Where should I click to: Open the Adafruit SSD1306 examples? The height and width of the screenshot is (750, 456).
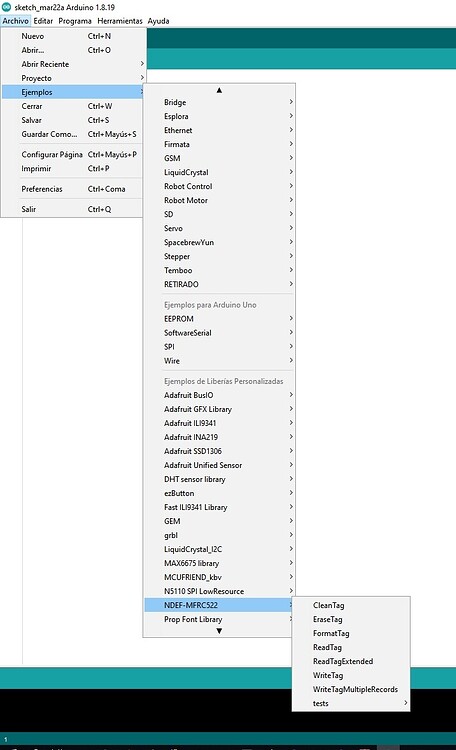[219, 451]
